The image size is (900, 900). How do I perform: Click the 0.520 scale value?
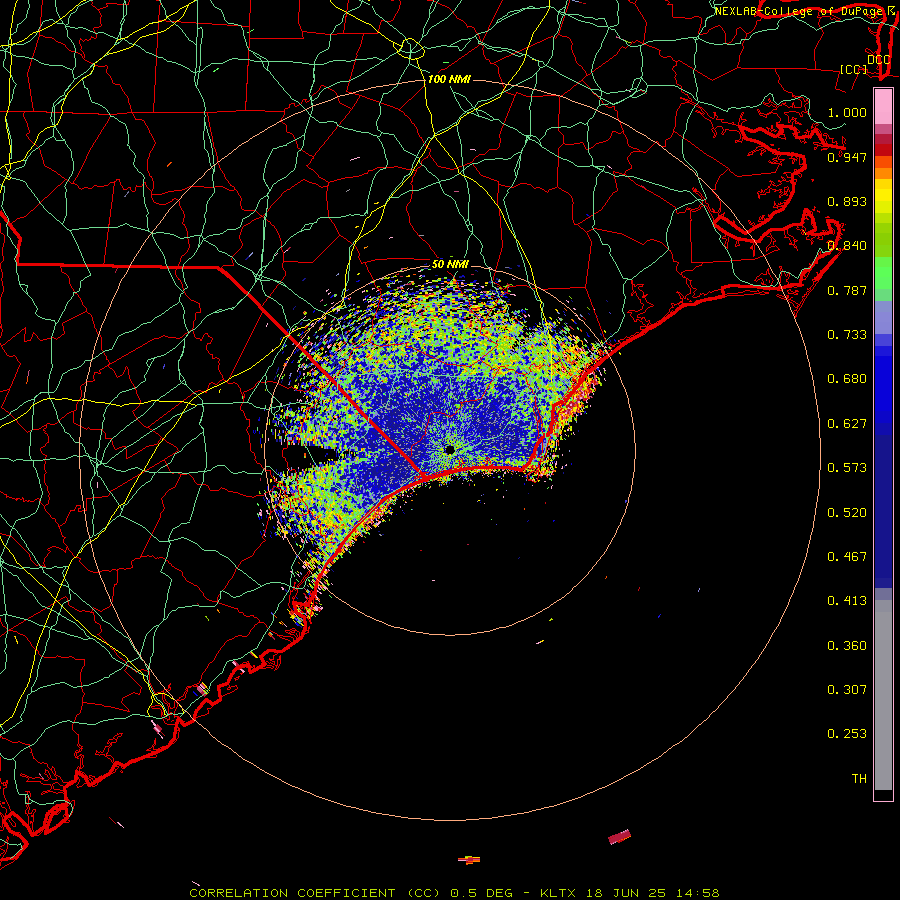(847, 513)
